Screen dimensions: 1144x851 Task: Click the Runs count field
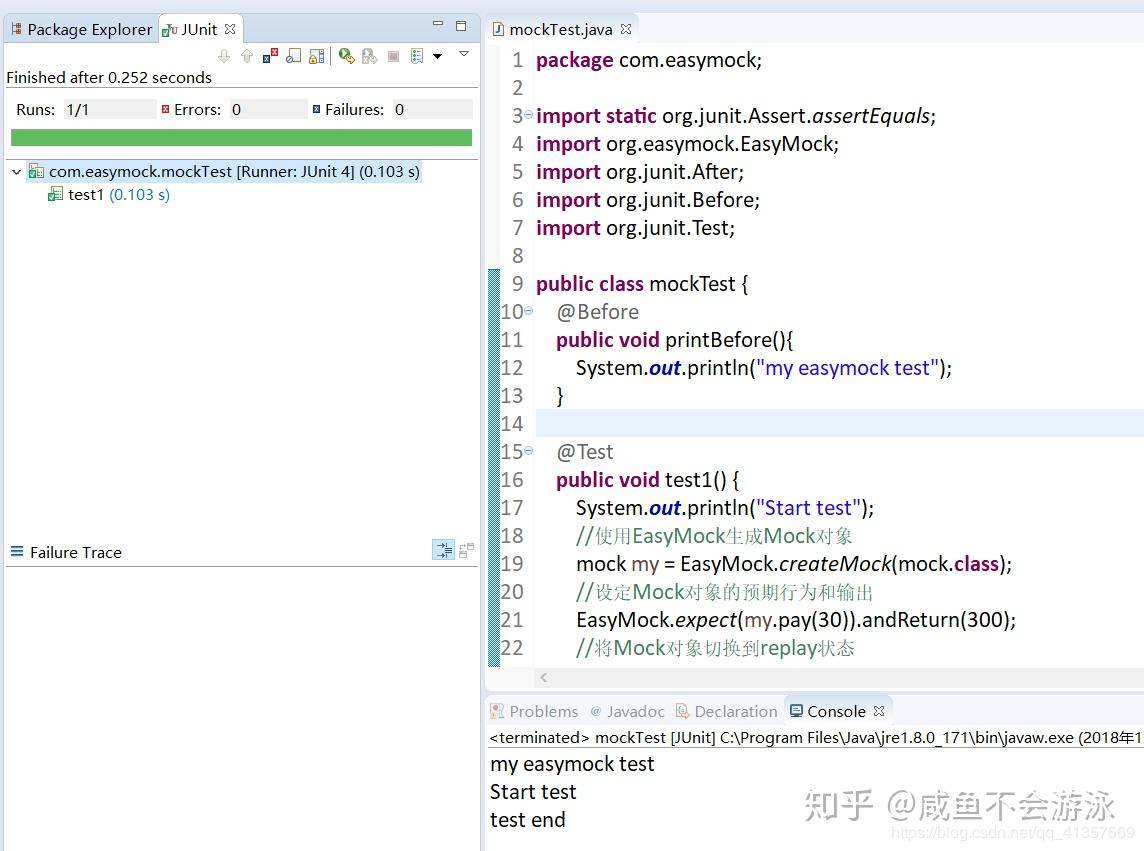pyautogui.click(x=109, y=109)
